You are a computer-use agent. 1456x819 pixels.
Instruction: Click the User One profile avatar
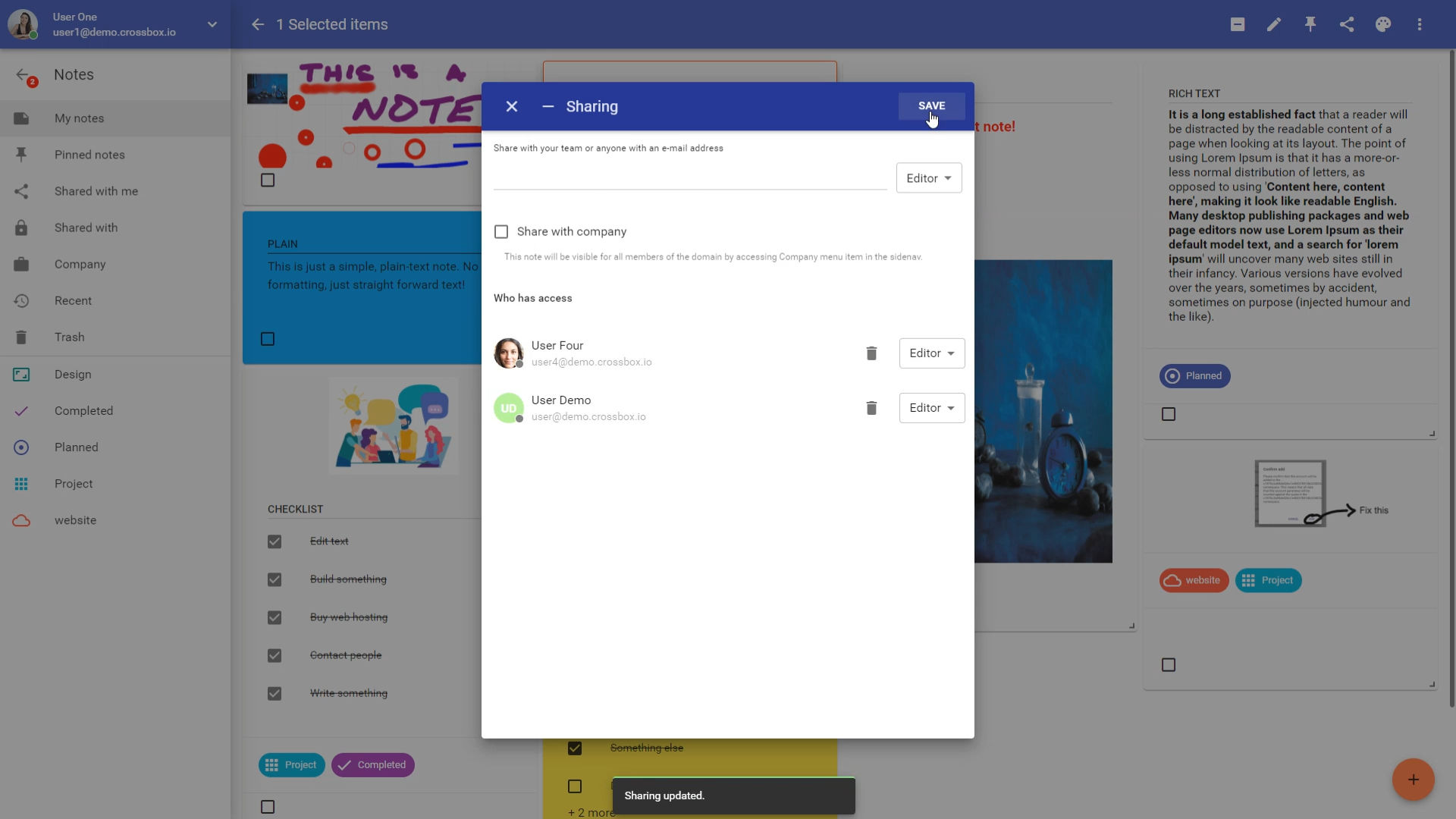point(23,24)
